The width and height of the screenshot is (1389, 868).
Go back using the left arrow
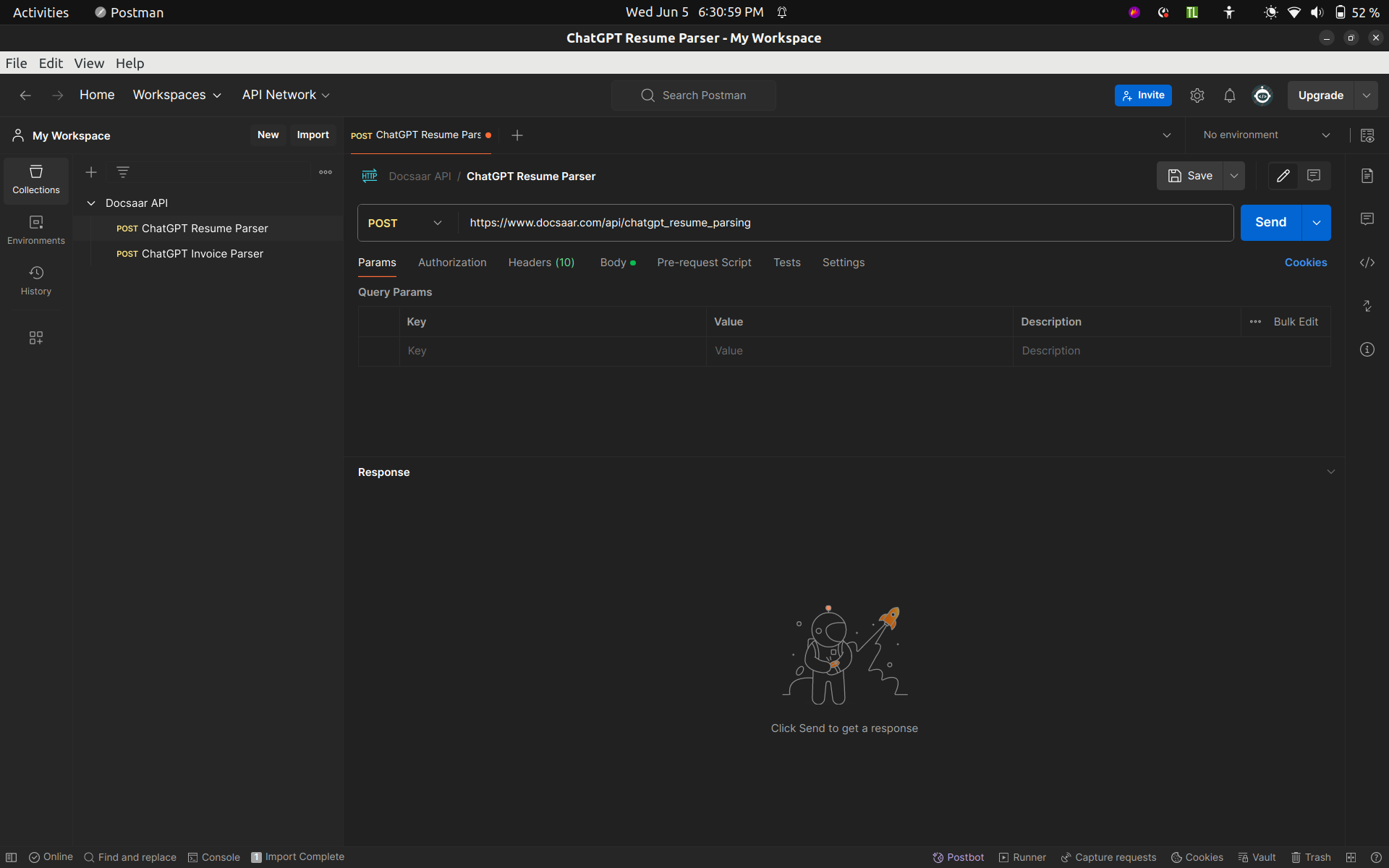click(25, 95)
